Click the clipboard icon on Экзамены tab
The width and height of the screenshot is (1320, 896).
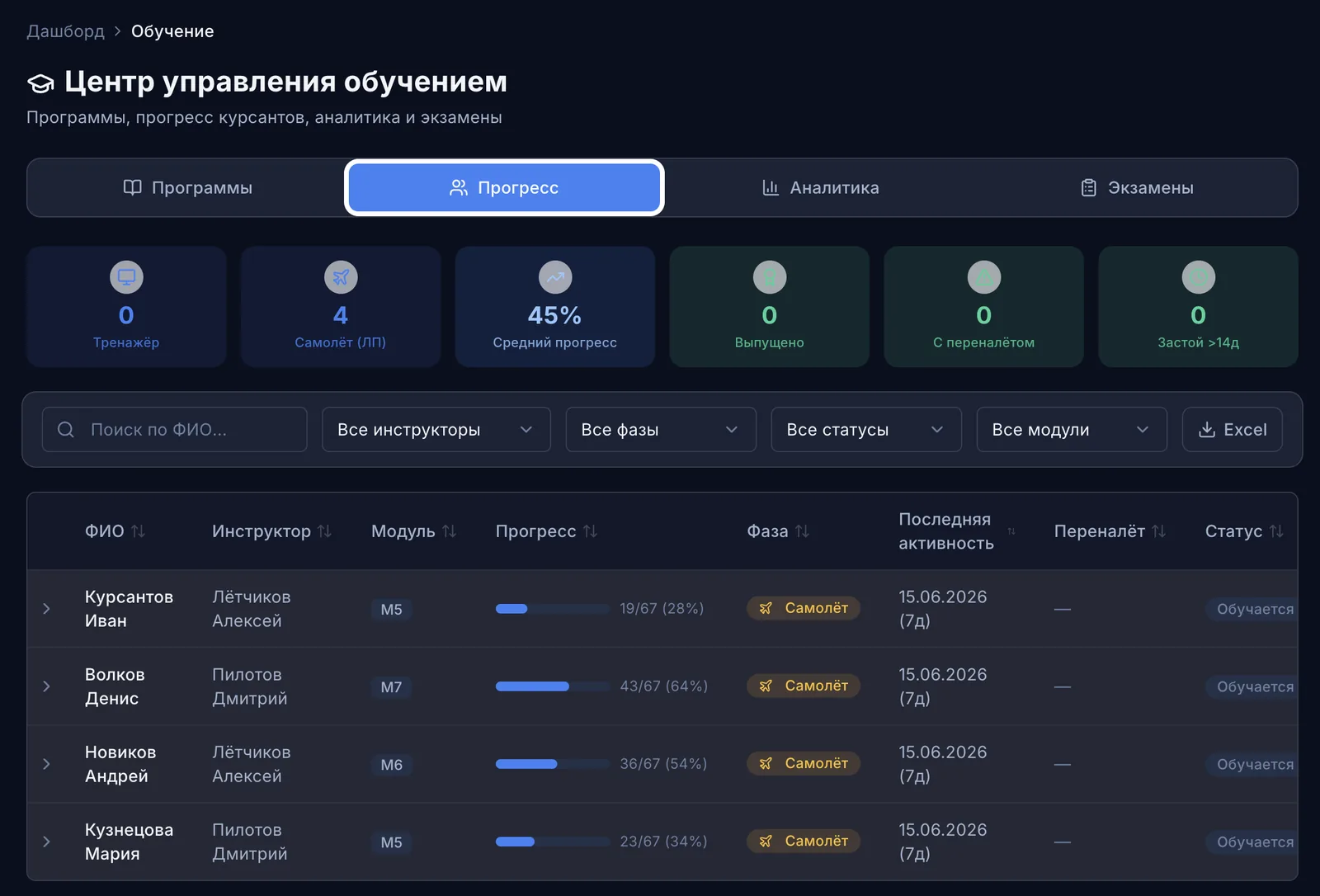click(x=1089, y=187)
